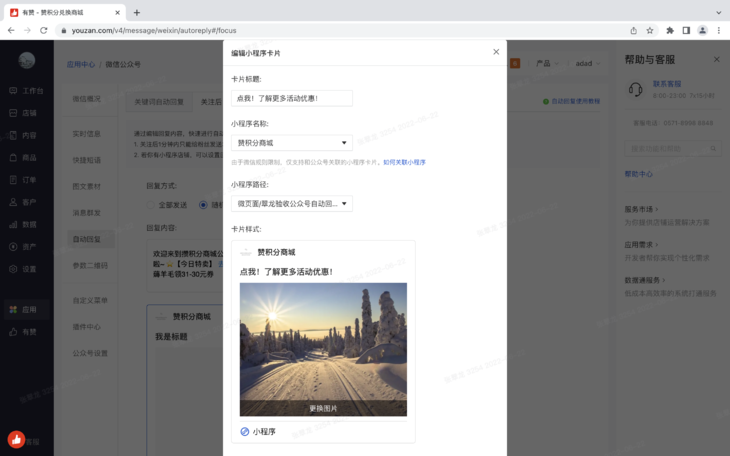The image size is (730, 456).
Task: Expand the 小程序路径 dropdown
Action: tap(291, 204)
